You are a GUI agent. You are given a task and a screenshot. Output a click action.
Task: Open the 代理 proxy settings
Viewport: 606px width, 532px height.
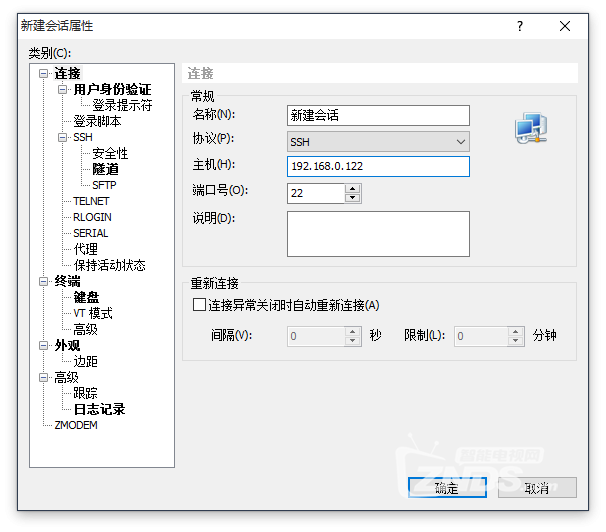click(85, 249)
